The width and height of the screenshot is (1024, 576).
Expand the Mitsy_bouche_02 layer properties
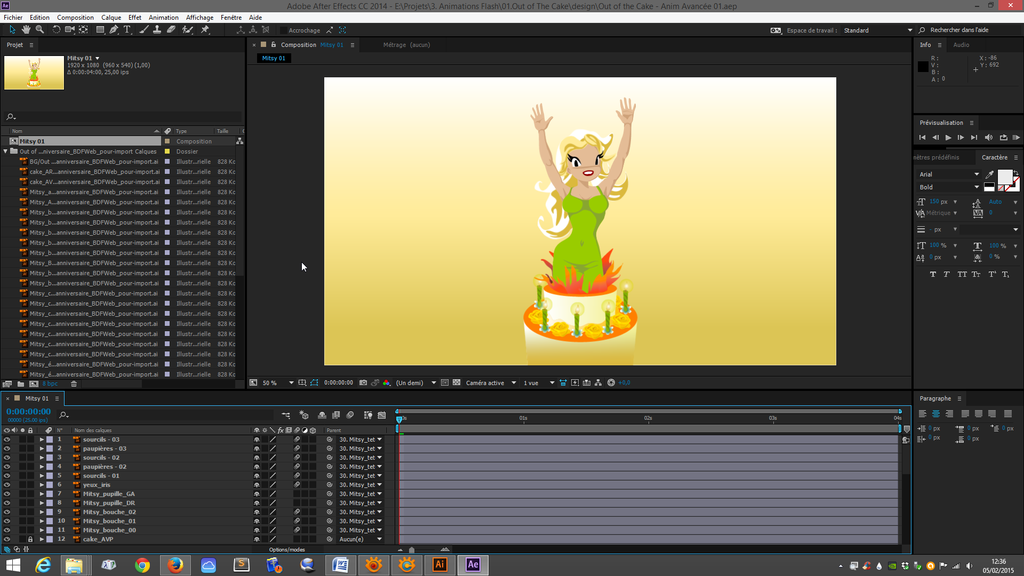[x=42, y=512]
